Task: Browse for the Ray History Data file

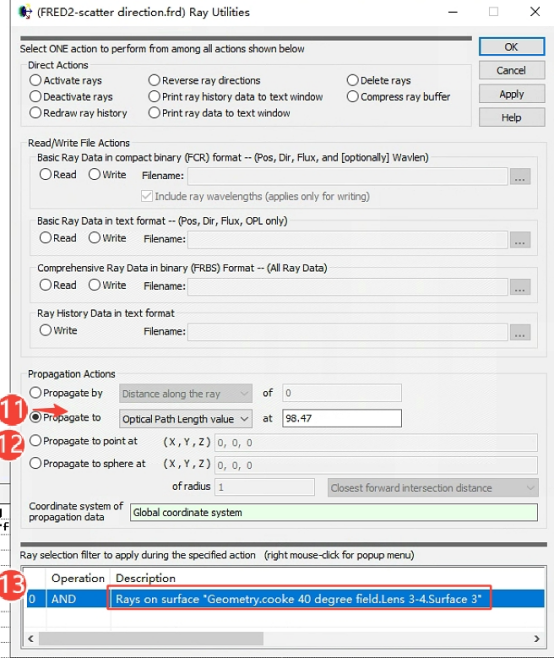Action: tap(520, 332)
